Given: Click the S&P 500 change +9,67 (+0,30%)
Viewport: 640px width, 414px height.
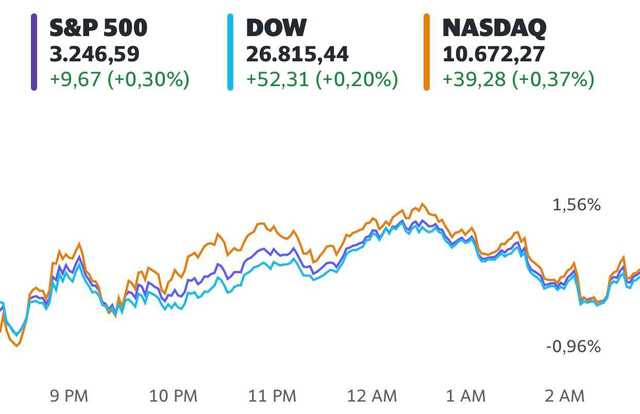Looking at the screenshot, I should 118,79.
